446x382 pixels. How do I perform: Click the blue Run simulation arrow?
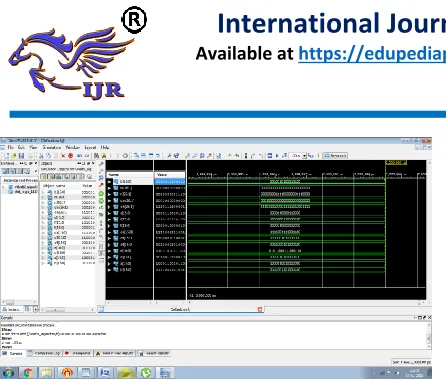[x=277, y=156]
